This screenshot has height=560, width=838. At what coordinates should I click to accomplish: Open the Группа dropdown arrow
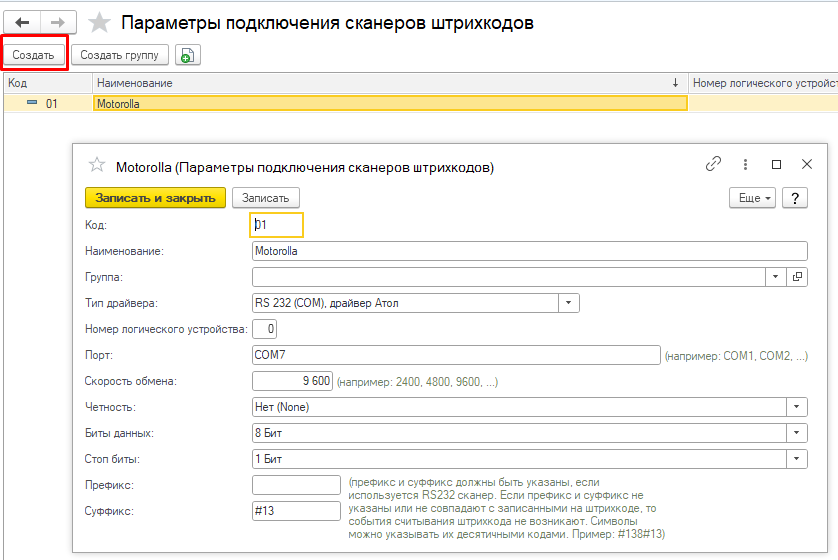[775, 277]
